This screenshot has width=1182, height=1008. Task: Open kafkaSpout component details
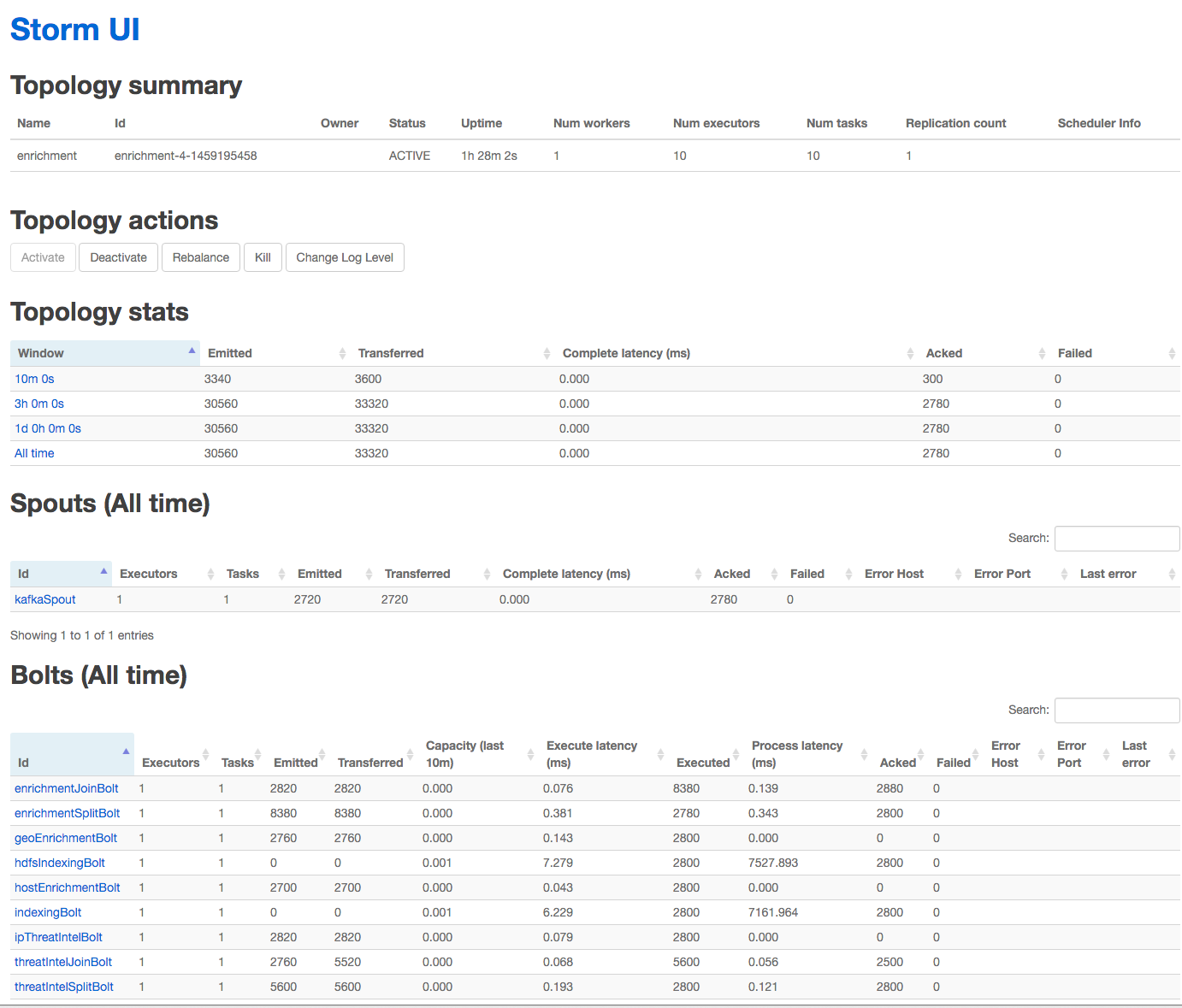[44, 599]
